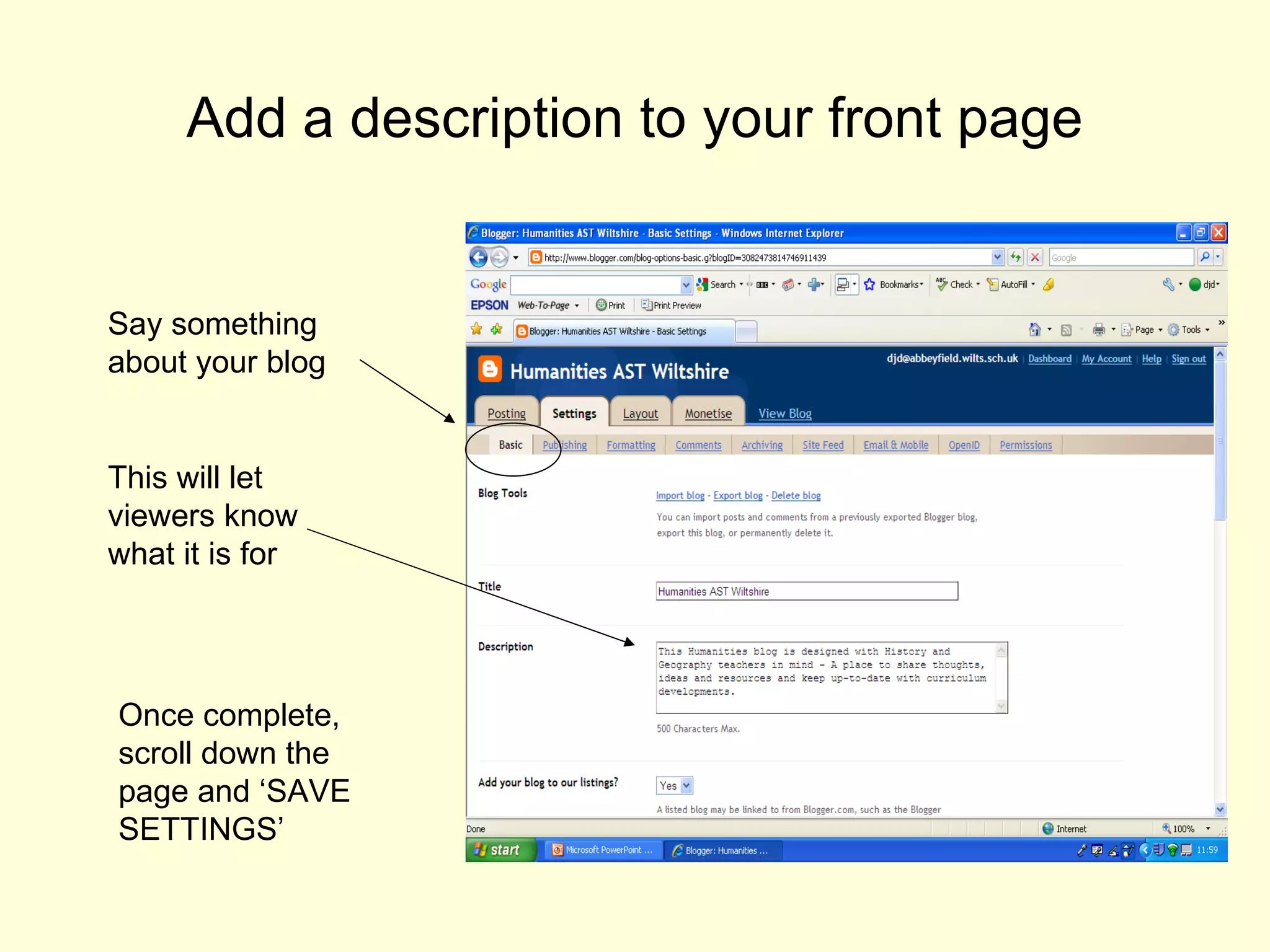Open the Page menu dropdown
The image size is (1270, 952).
pos(1160,330)
